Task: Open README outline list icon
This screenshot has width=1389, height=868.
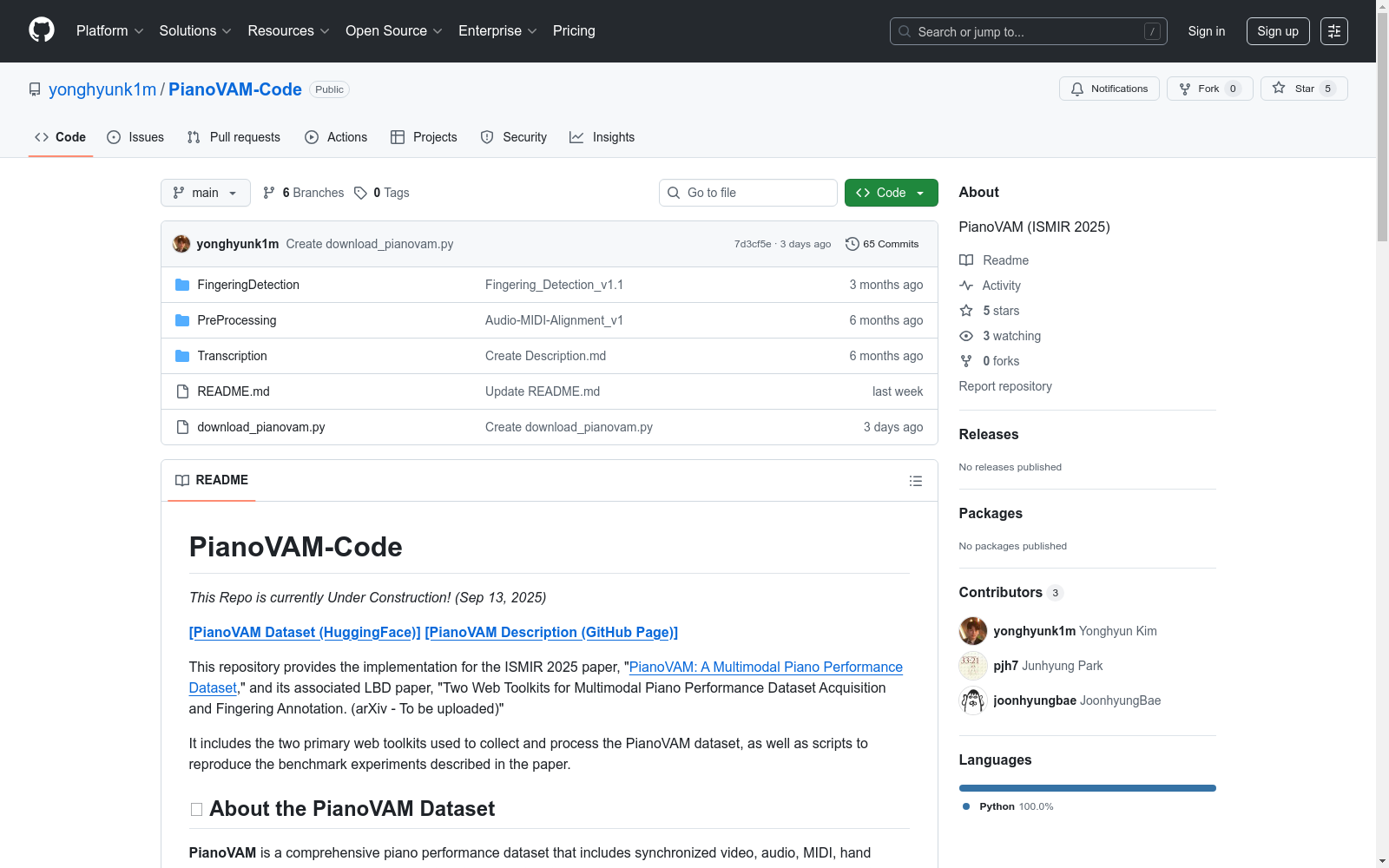Action: coord(915,481)
